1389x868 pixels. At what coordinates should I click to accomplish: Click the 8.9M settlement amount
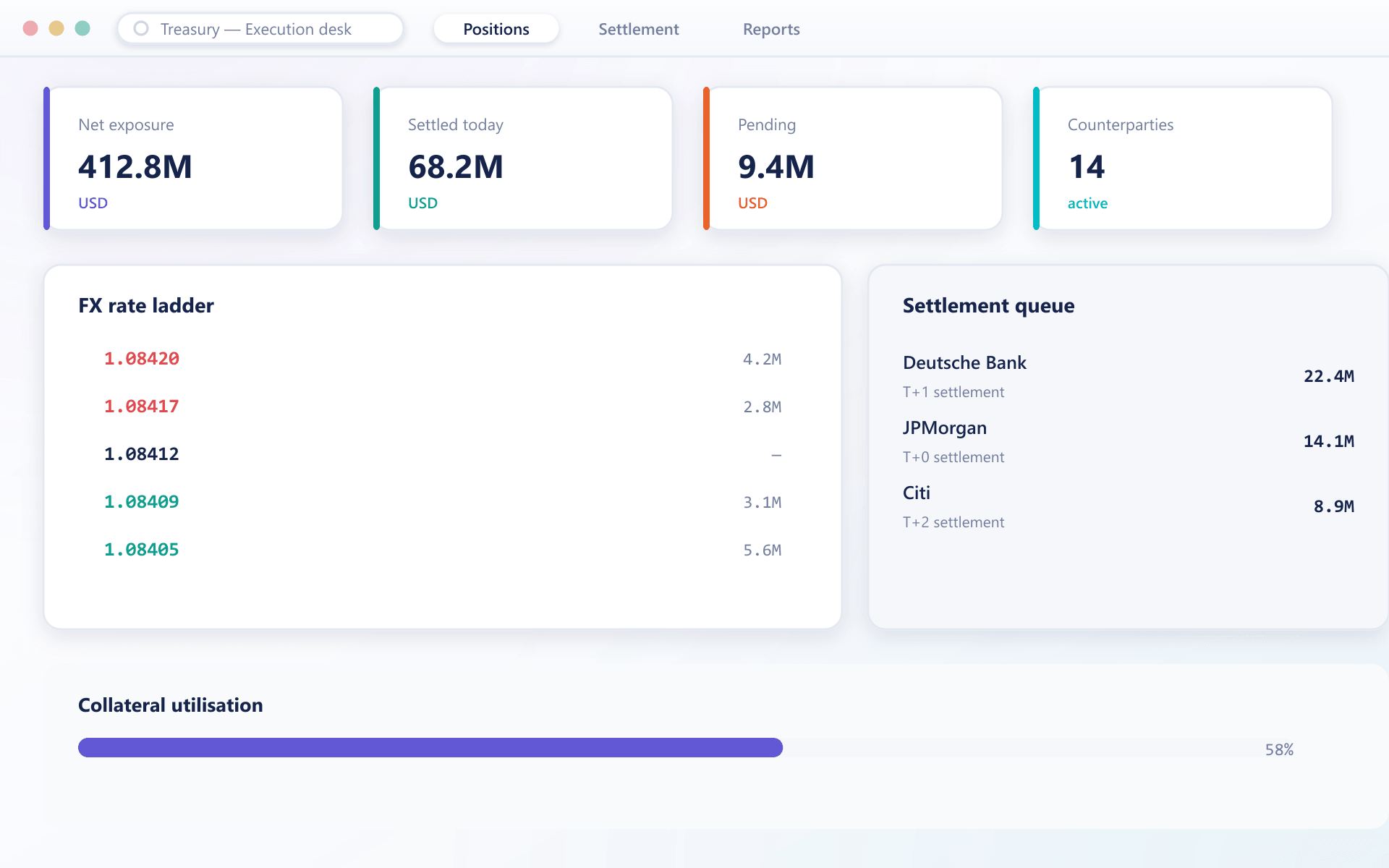click(1334, 507)
